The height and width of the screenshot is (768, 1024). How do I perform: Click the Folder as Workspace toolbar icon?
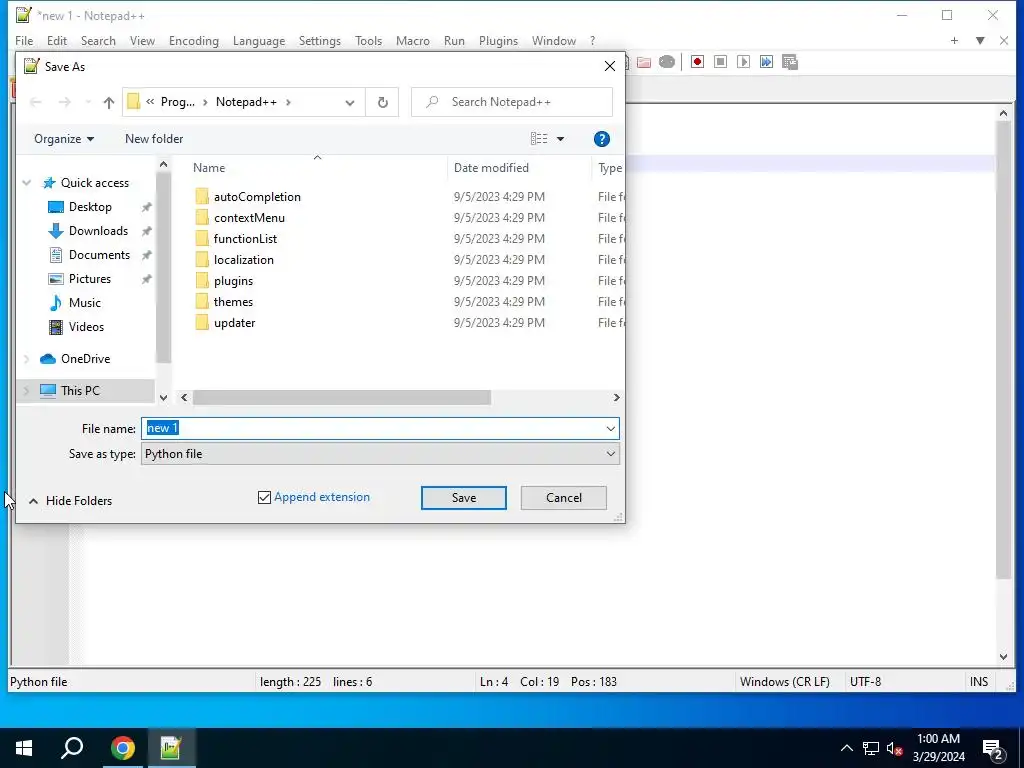(x=644, y=62)
